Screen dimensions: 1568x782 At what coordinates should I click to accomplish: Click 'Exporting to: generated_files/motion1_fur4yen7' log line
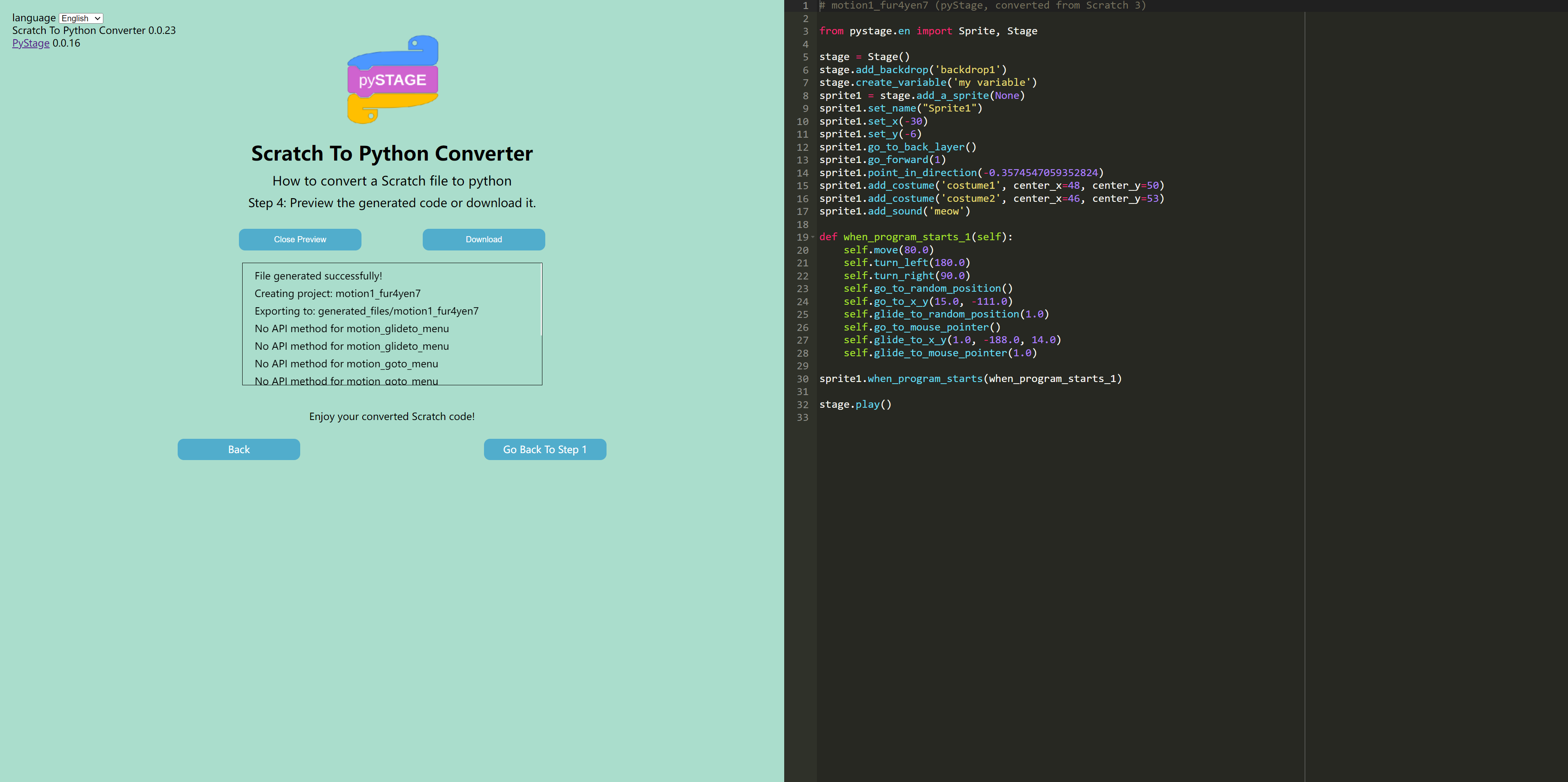pos(366,311)
